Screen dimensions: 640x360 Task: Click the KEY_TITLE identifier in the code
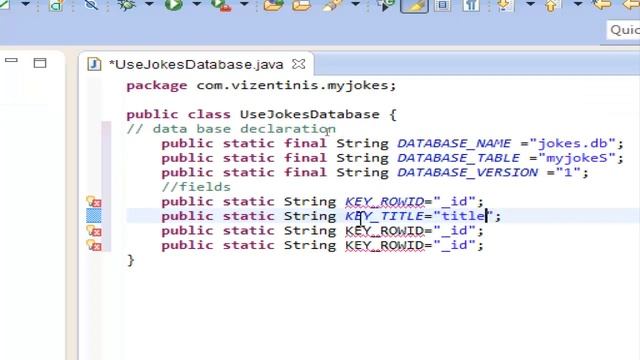384,216
